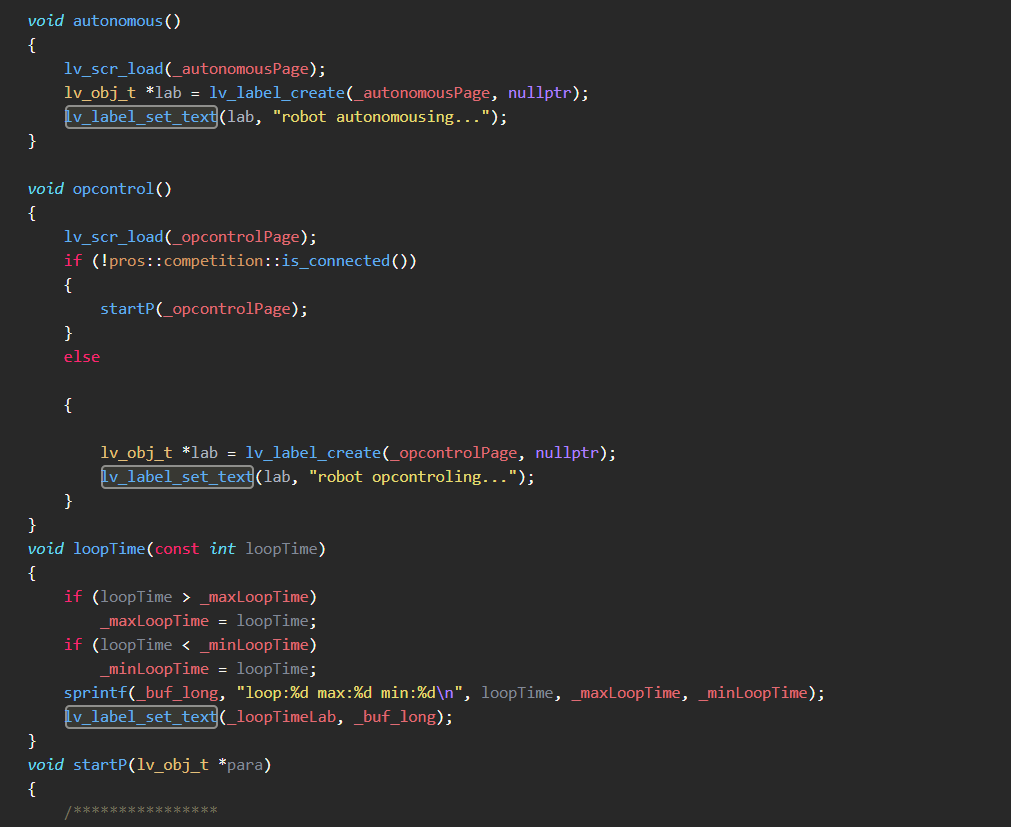1011x827 pixels.
Task: Click competition in pros::competition
Action: (213, 260)
